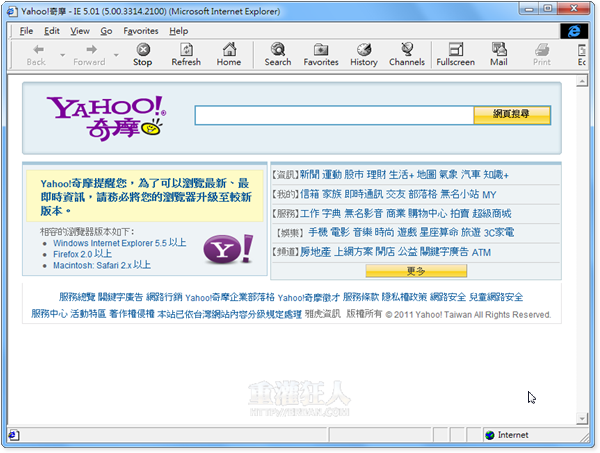Viewport: 600px width, 453px height.
Task: Open Channels from the toolbar
Action: point(407,55)
